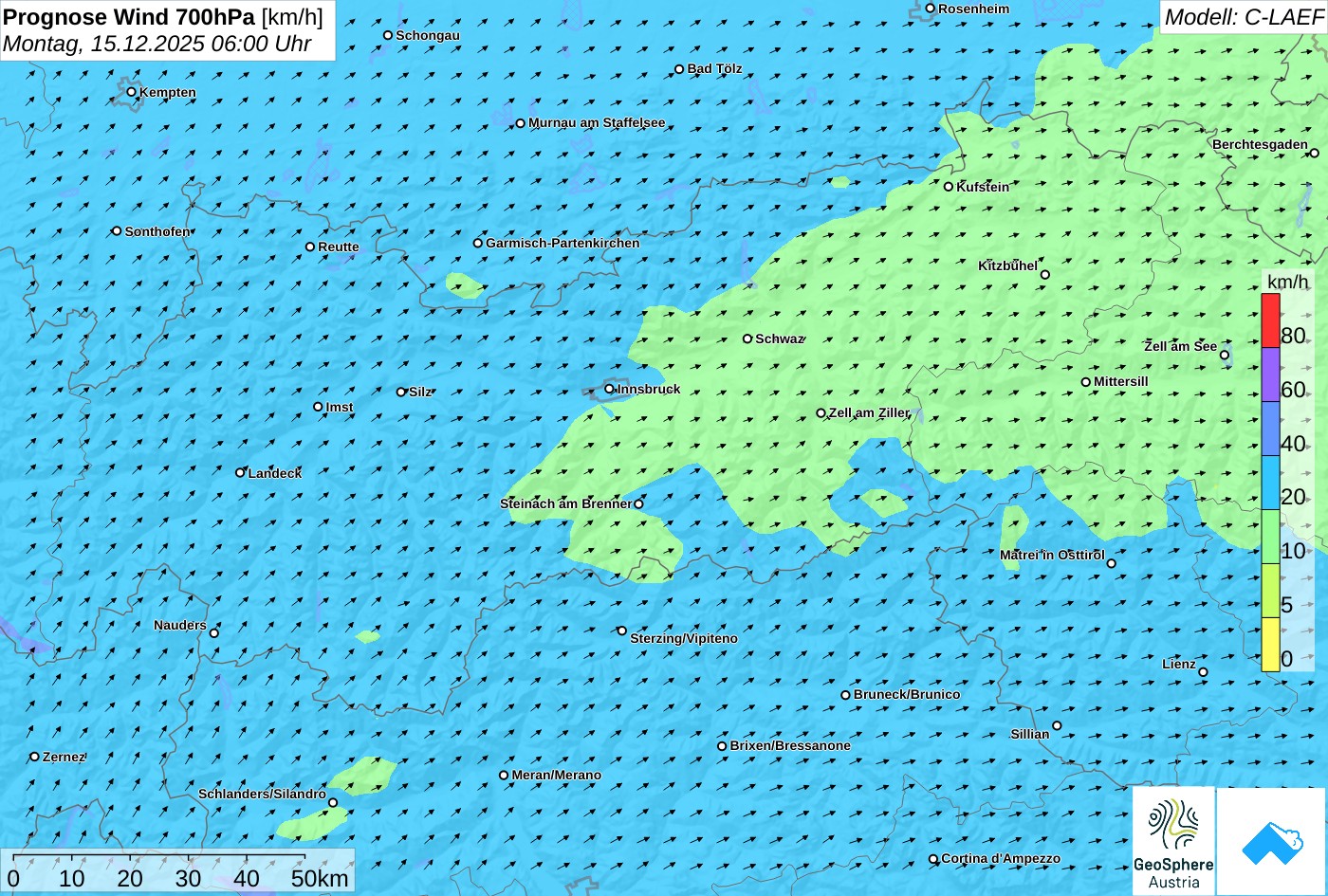Click the Lienz city marker
1328x896 pixels.
coord(1204,672)
